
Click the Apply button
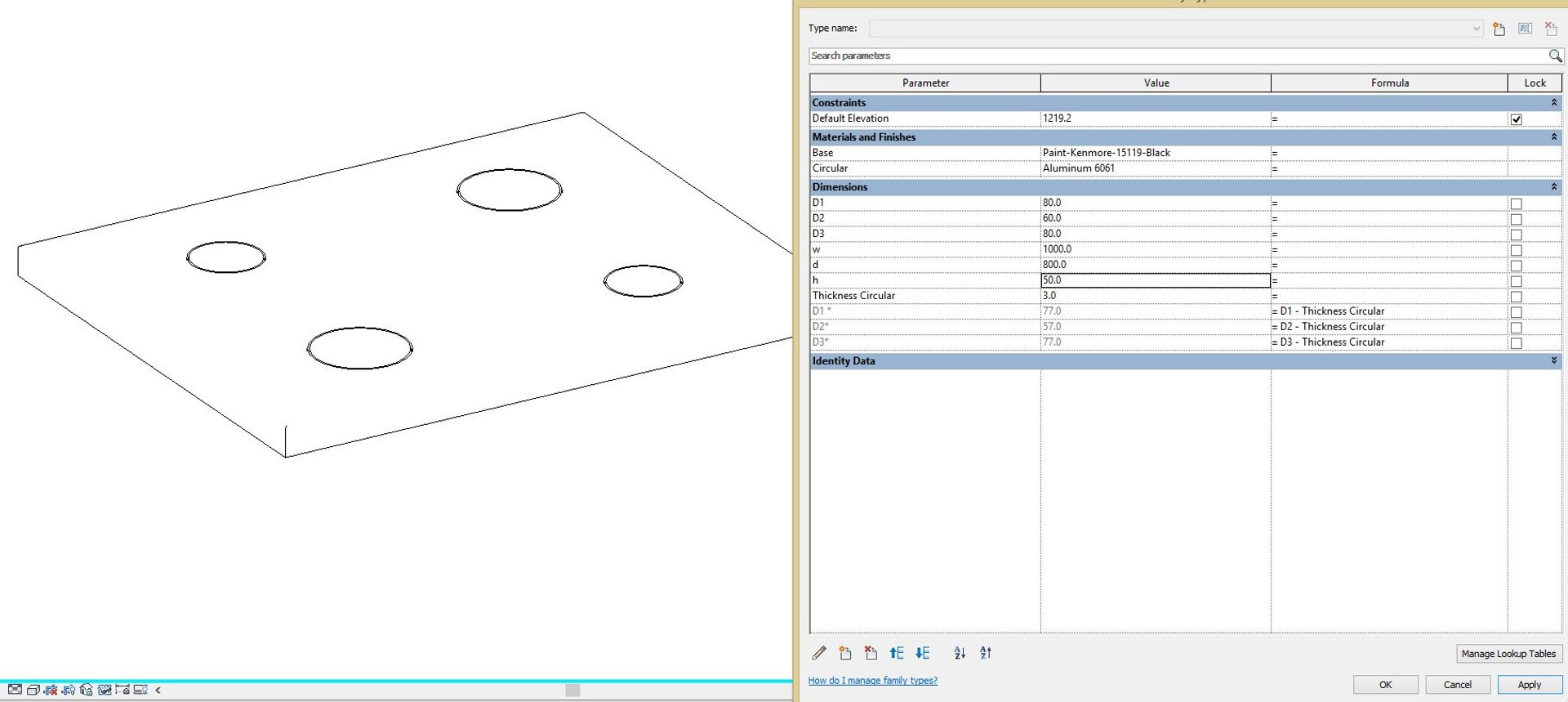point(1530,685)
